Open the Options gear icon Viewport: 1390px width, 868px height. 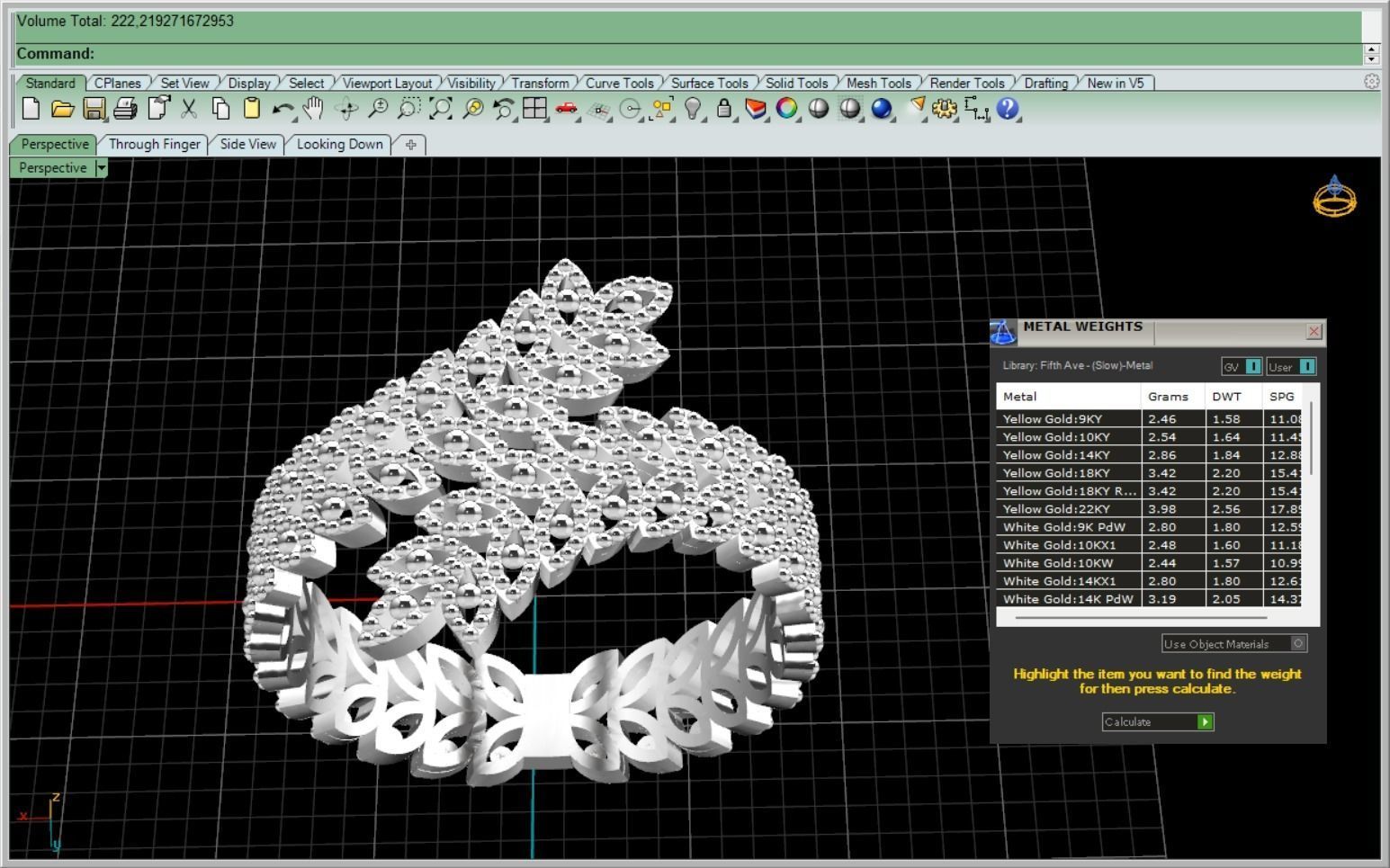pyautogui.click(x=944, y=109)
